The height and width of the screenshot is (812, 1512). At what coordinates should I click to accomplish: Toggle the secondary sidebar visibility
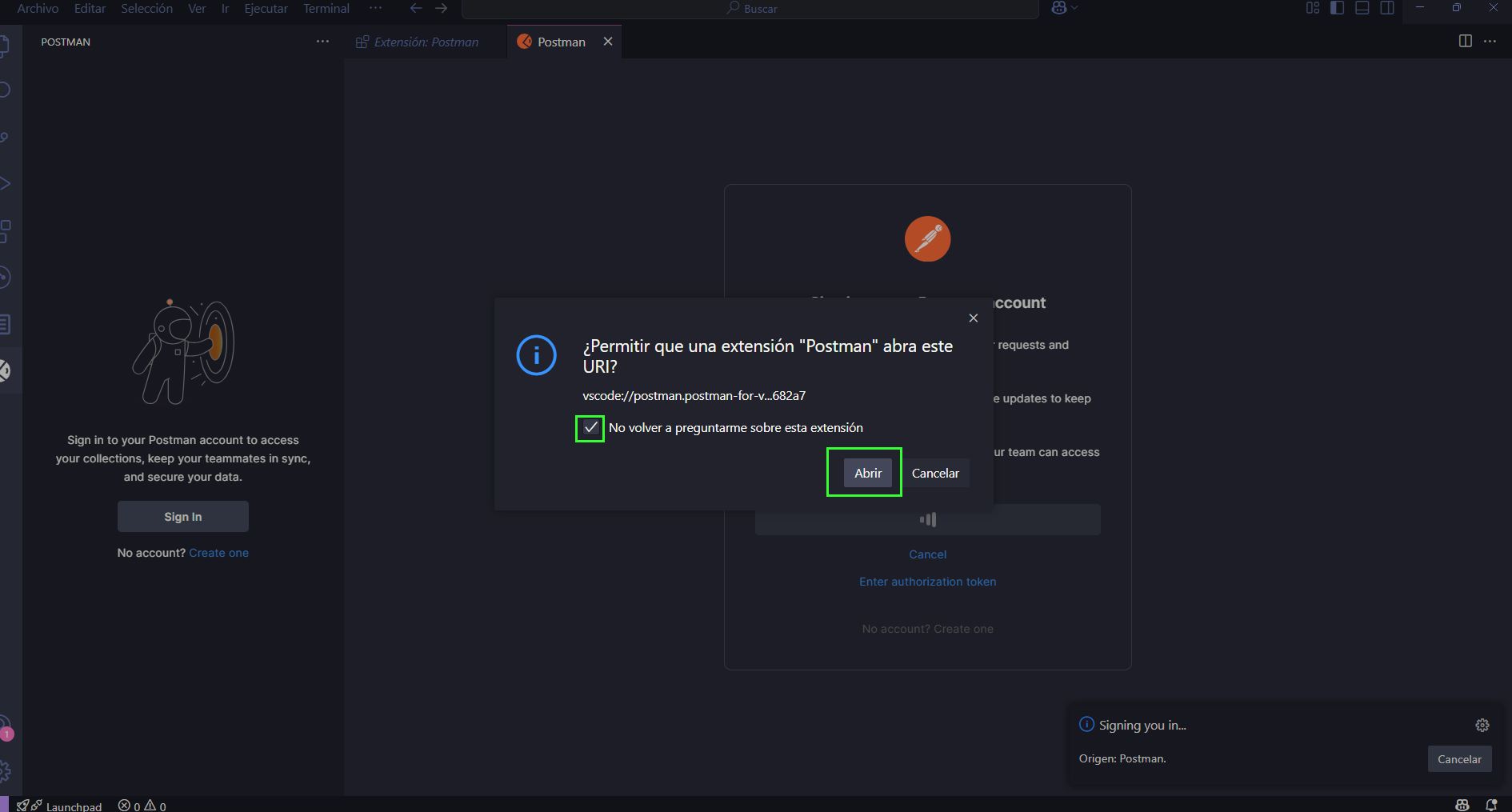click(x=1387, y=8)
